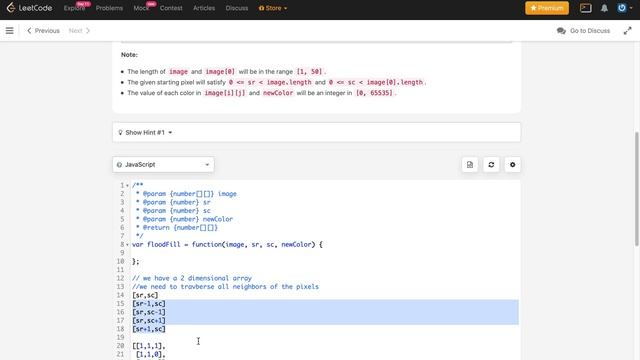640x360 pixels.
Task: Click the code notes document icon
Action: pos(470,164)
